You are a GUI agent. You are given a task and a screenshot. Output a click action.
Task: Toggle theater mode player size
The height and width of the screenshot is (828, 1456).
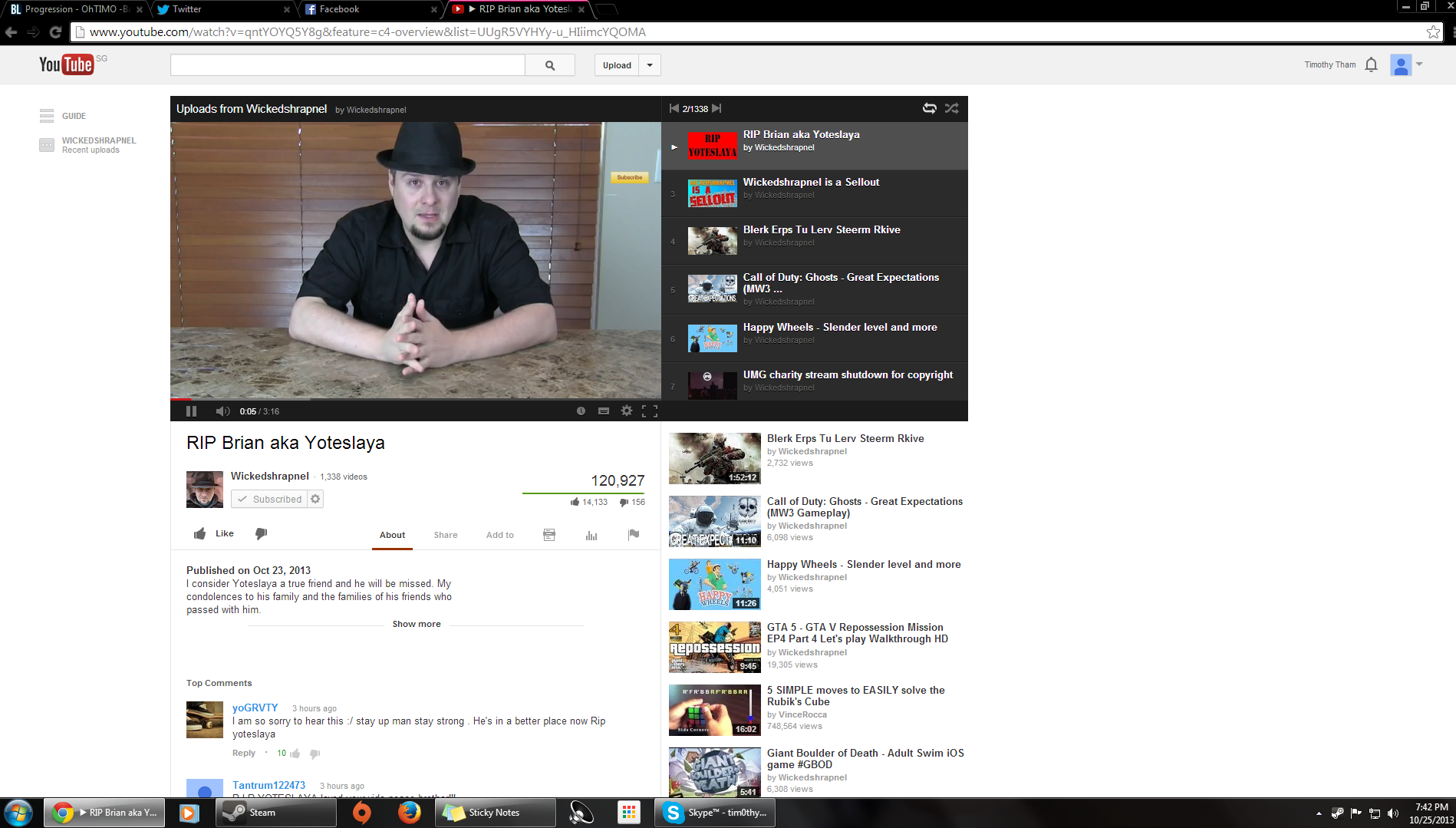tap(604, 411)
